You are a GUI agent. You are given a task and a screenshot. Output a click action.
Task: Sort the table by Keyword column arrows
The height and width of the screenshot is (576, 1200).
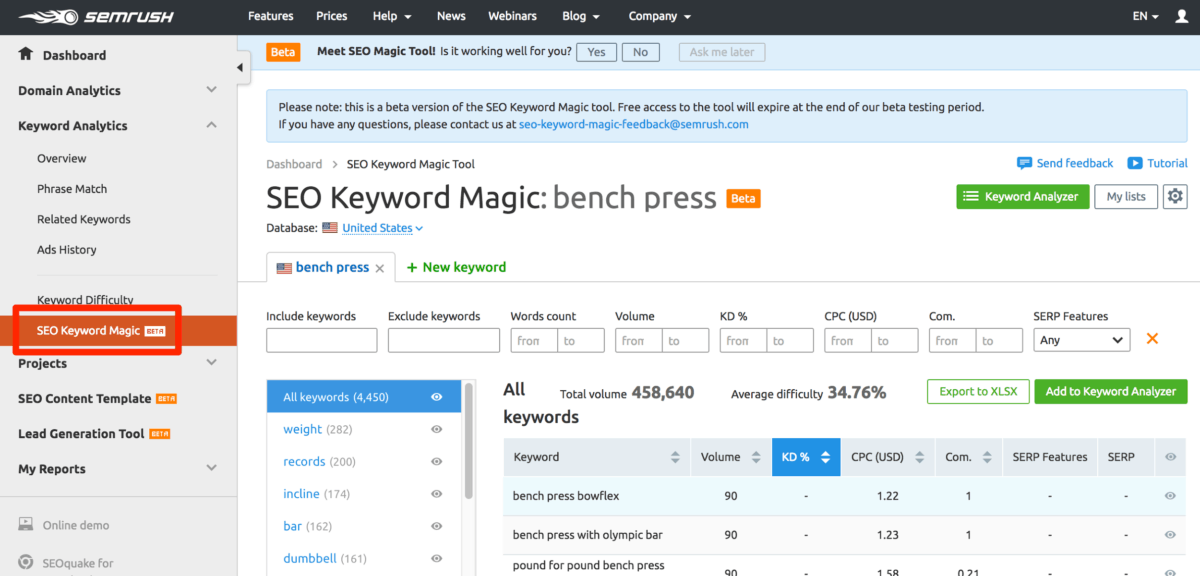(675, 457)
